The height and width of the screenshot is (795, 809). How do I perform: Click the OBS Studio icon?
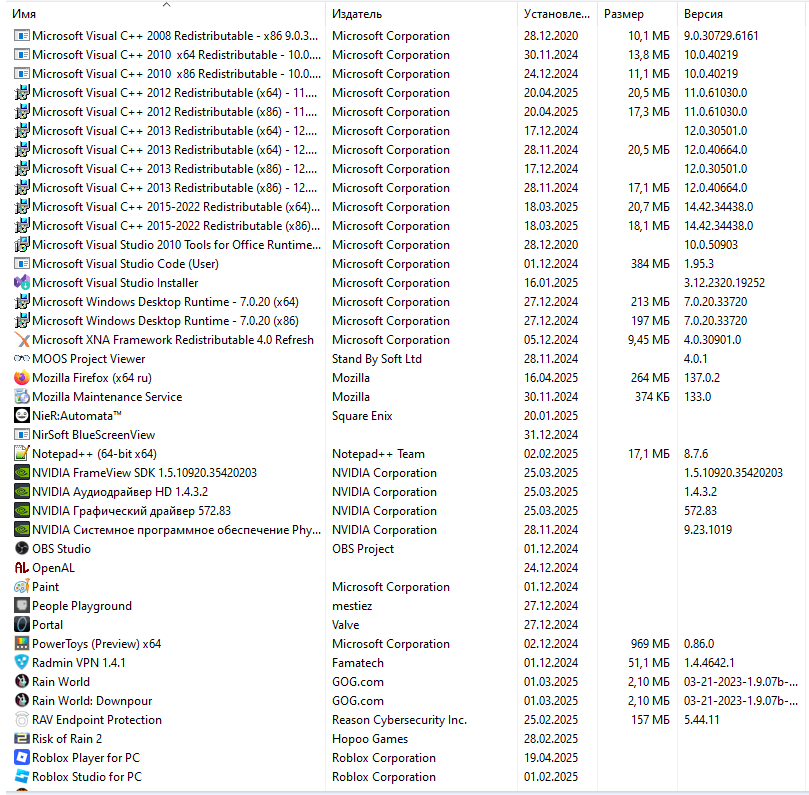pos(22,549)
